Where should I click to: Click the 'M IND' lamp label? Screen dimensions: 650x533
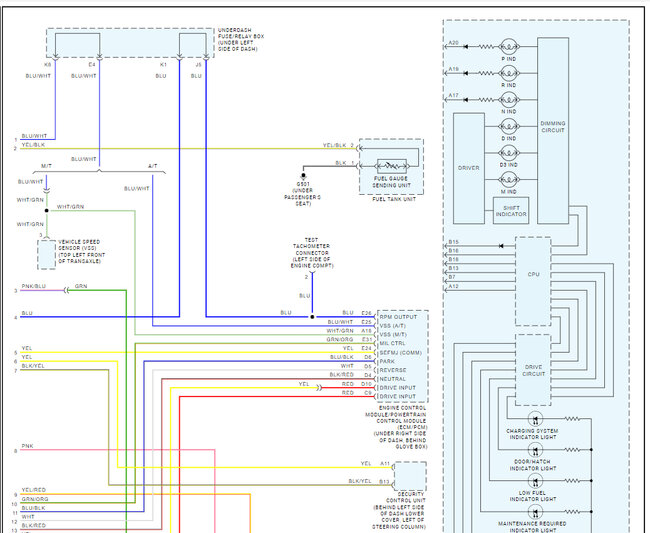509,191
